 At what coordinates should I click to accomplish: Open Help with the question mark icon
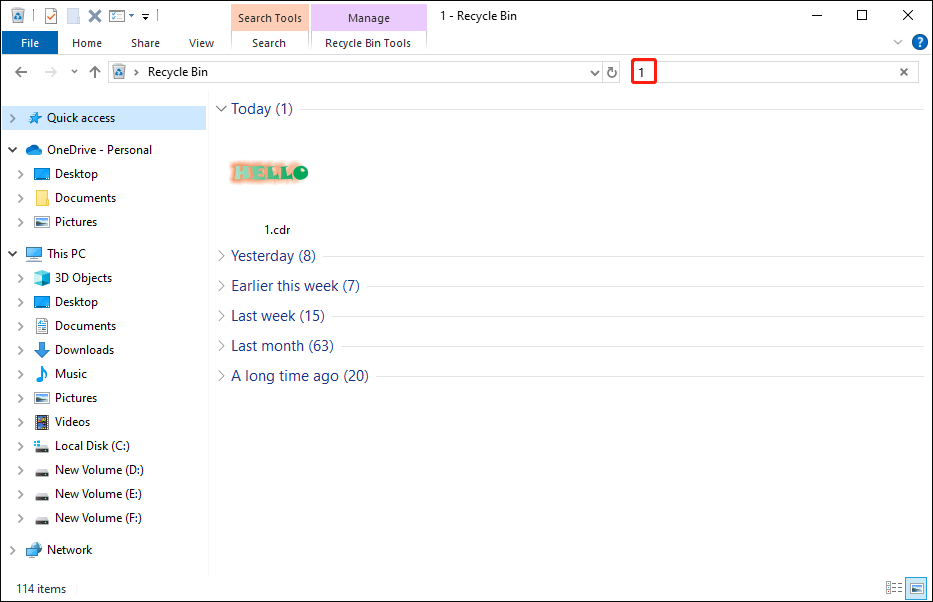(919, 42)
